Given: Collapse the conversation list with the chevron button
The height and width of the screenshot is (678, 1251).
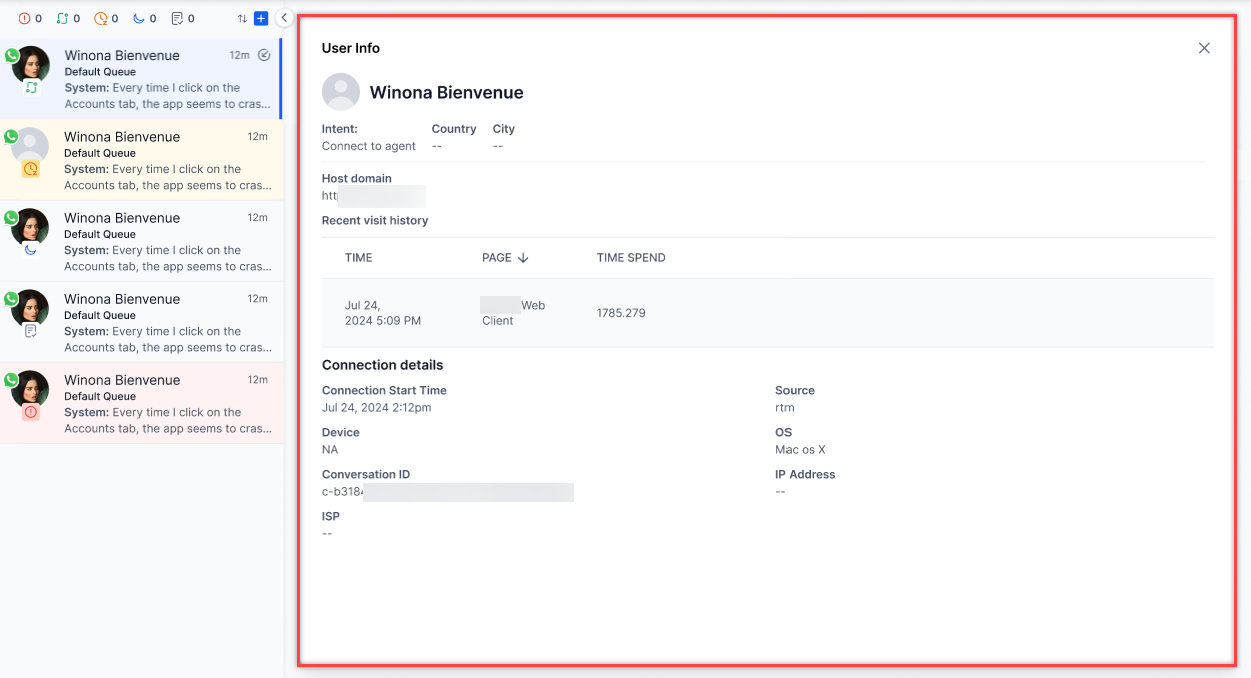Looking at the screenshot, I should point(284,18).
